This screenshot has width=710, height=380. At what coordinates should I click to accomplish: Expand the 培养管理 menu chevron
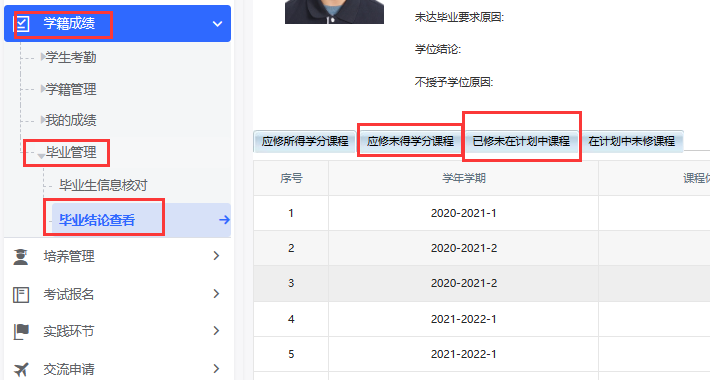point(216,256)
